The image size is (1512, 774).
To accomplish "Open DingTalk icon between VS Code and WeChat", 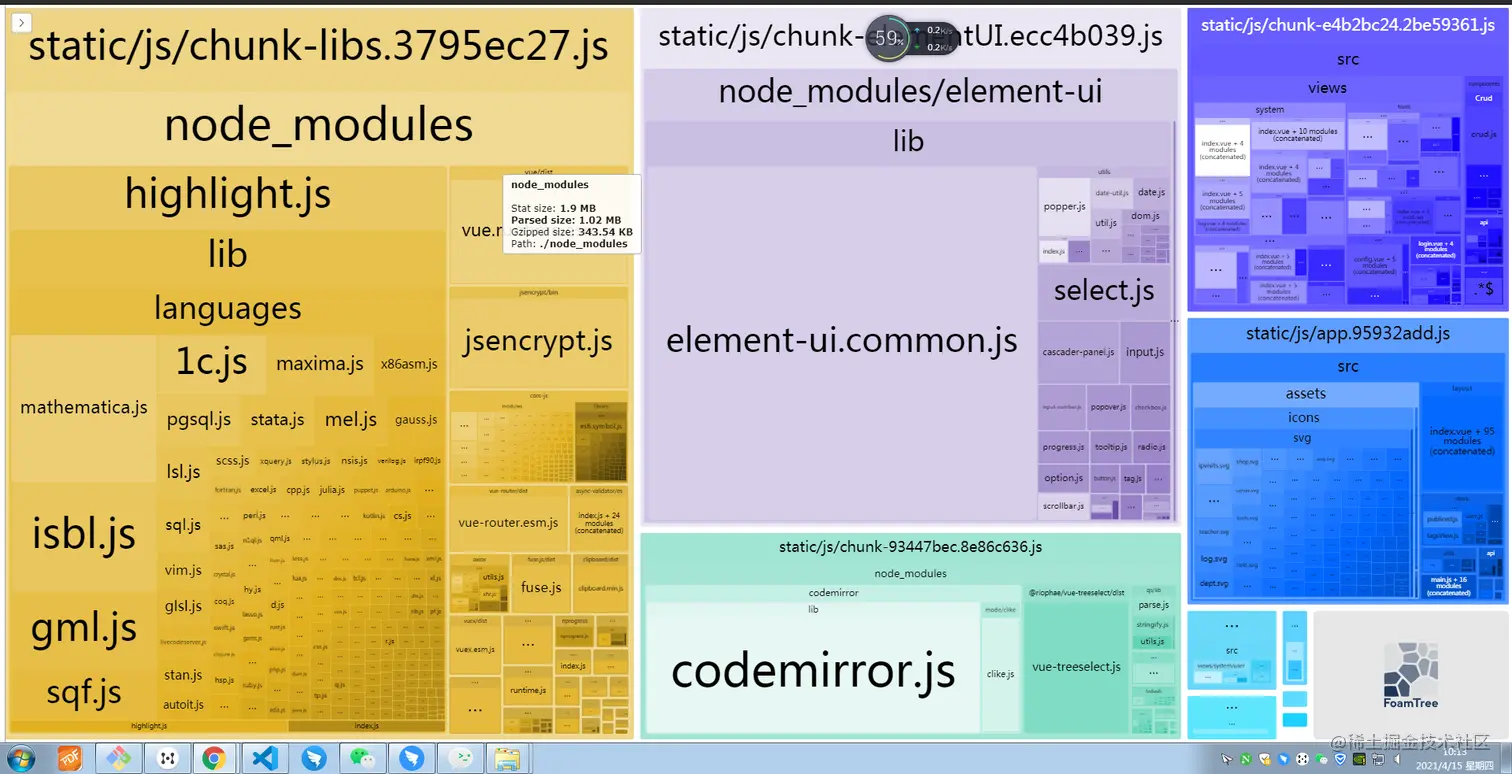I will tap(313, 759).
